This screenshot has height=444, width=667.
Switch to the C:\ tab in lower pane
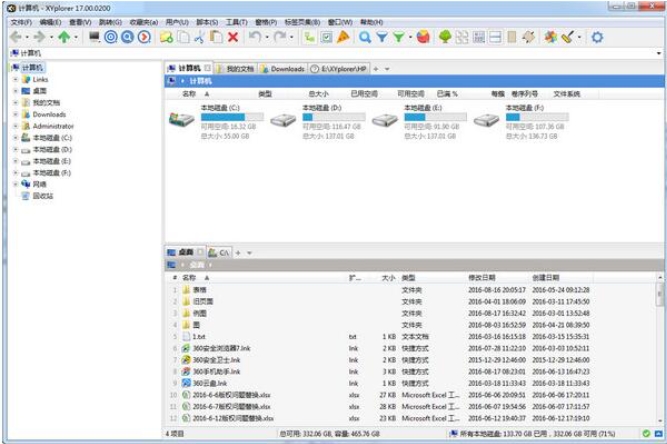tap(219, 253)
